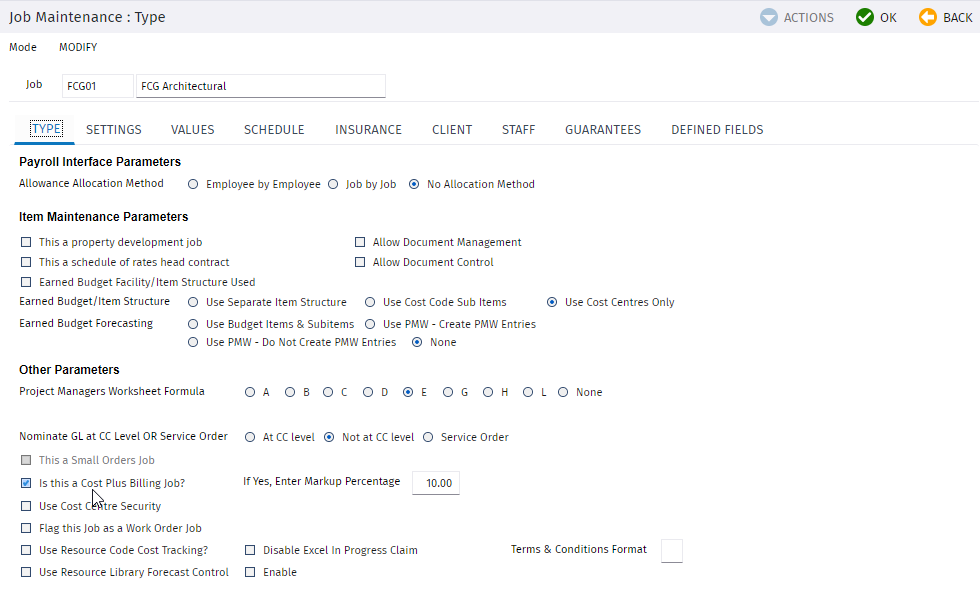Click the Job code field FCG01
The width and height of the screenshot is (980, 591).
98,86
